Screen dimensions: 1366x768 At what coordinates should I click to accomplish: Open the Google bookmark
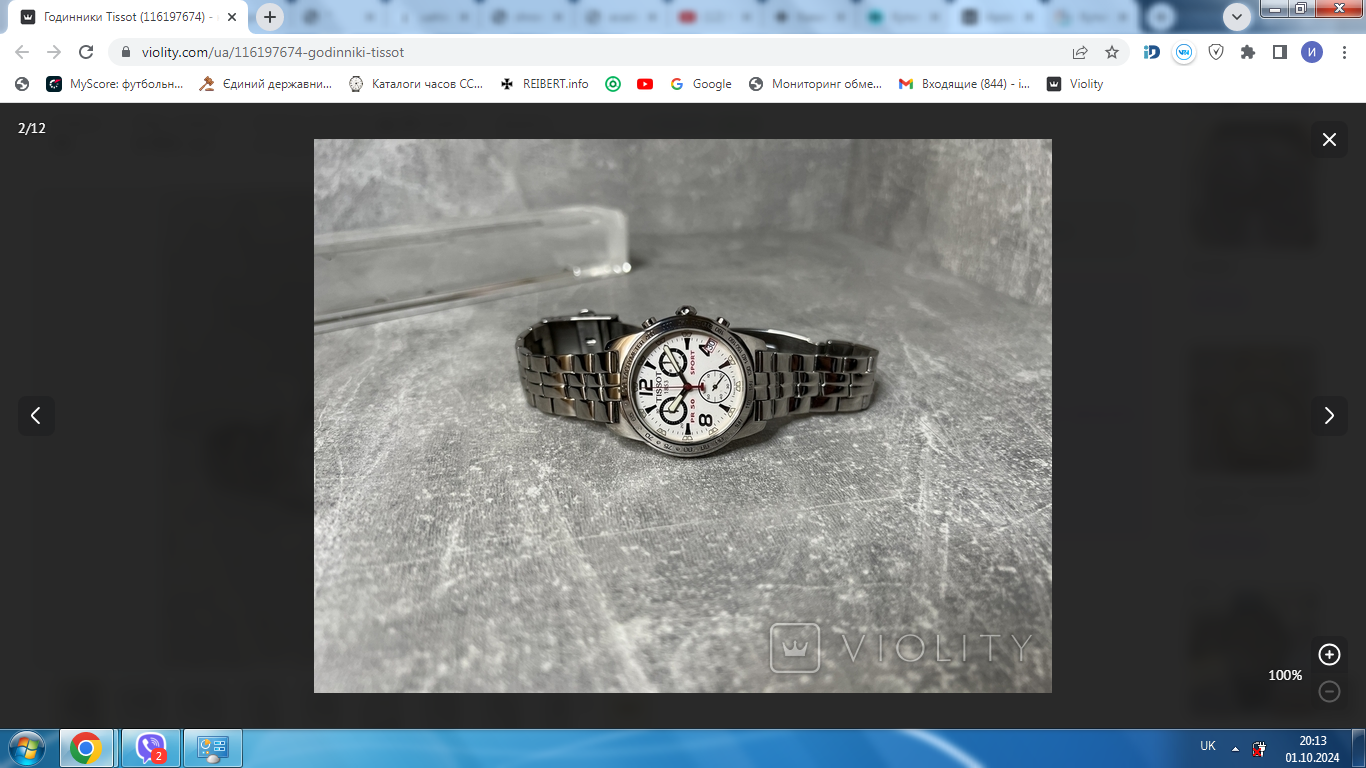coord(701,84)
